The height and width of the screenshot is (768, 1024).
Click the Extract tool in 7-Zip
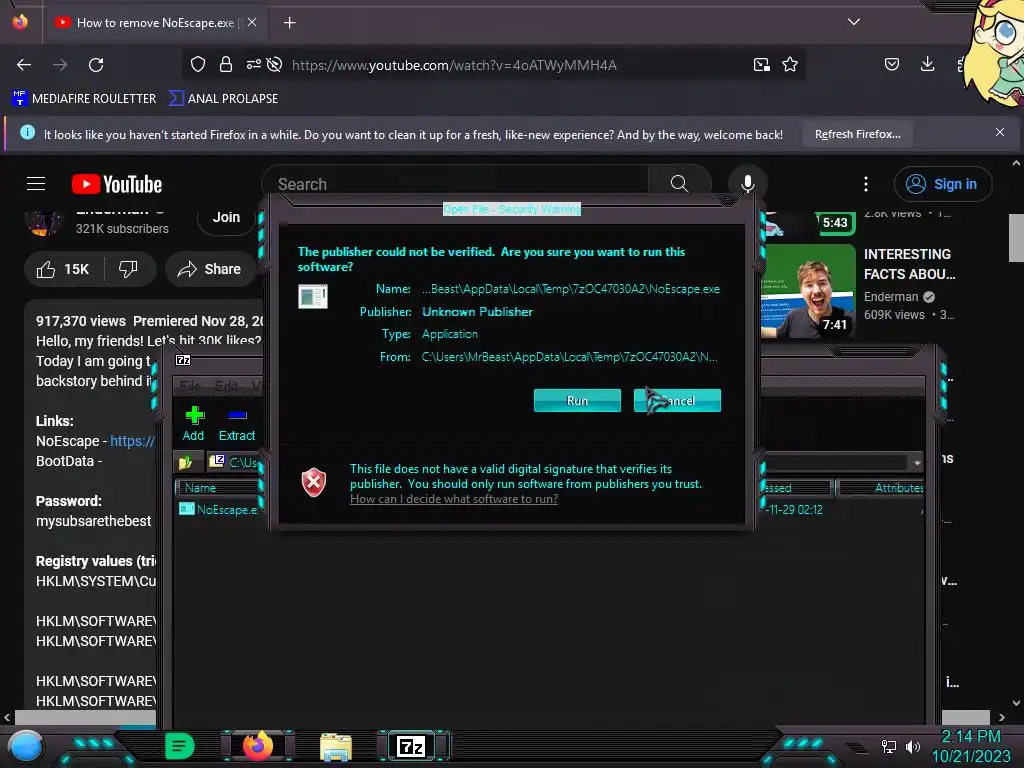(x=236, y=424)
